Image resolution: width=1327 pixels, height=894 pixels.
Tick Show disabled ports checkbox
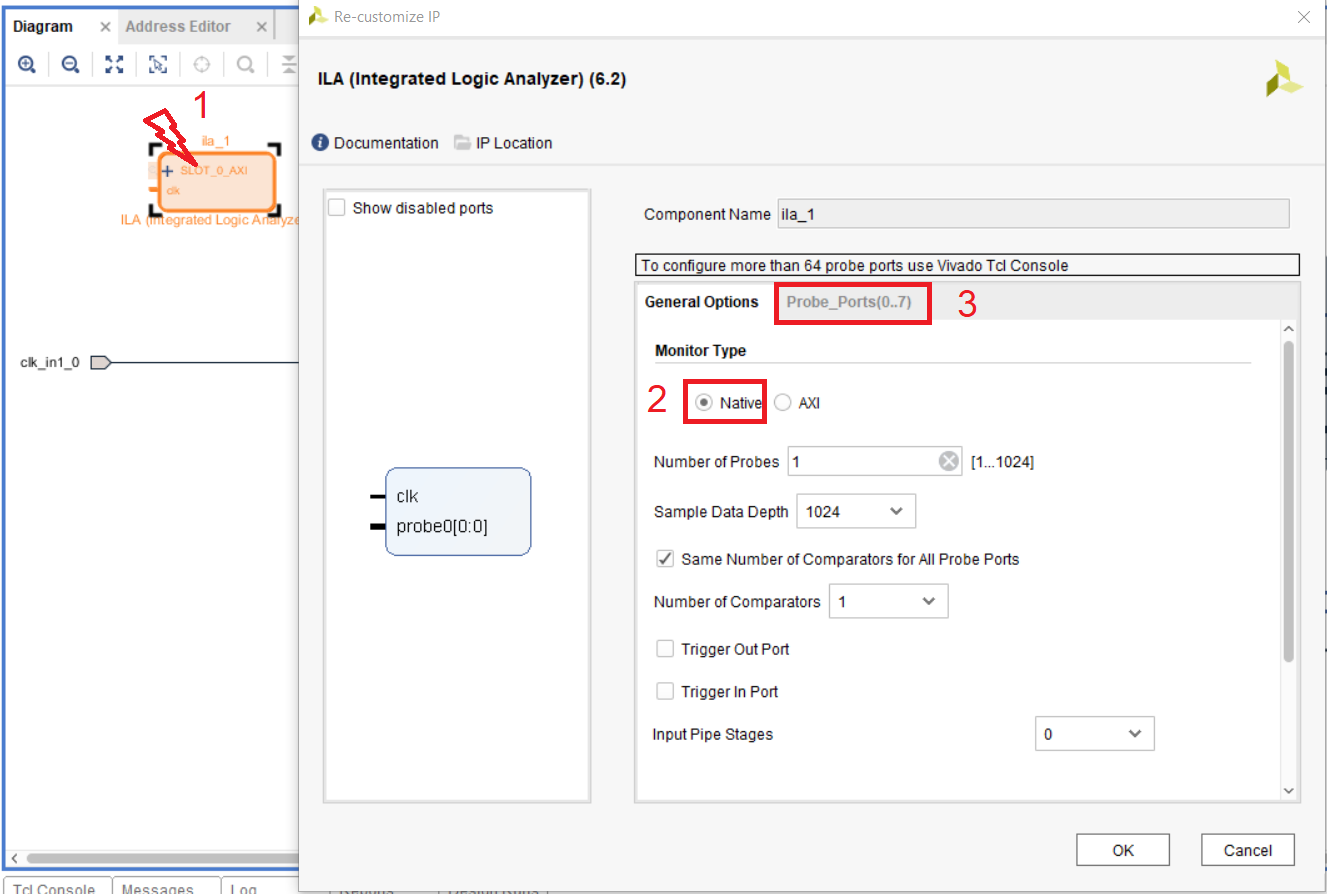[x=337, y=208]
